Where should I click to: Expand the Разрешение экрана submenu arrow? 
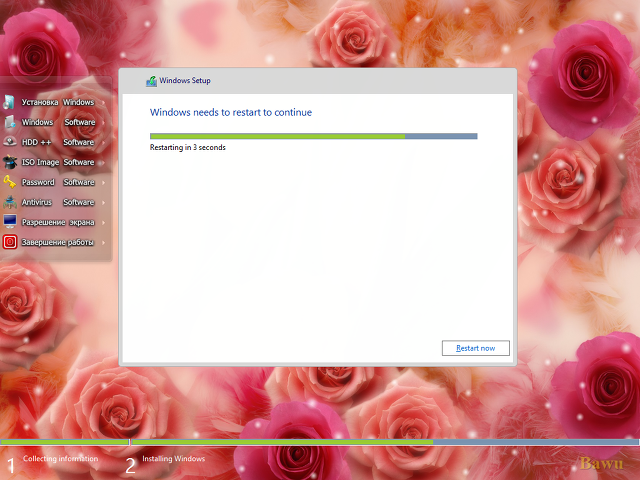tap(104, 222)
